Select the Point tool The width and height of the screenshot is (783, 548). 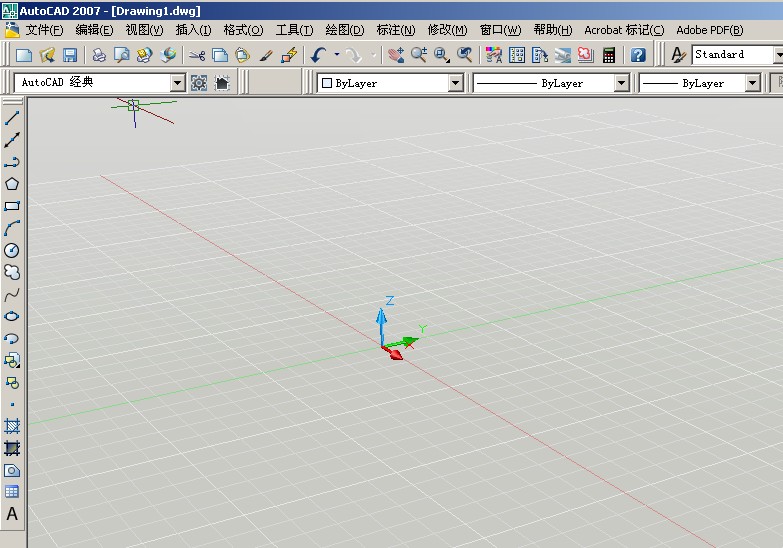(12, 405)
